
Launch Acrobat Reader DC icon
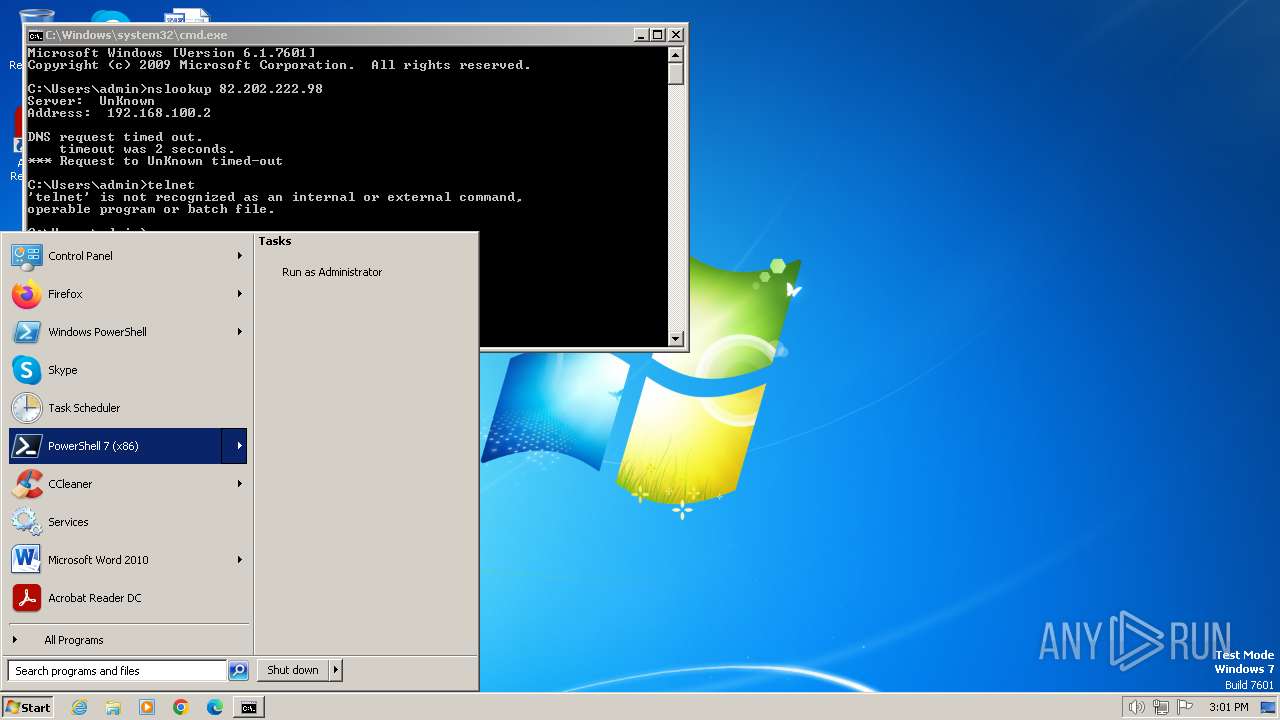coord(26,598)
